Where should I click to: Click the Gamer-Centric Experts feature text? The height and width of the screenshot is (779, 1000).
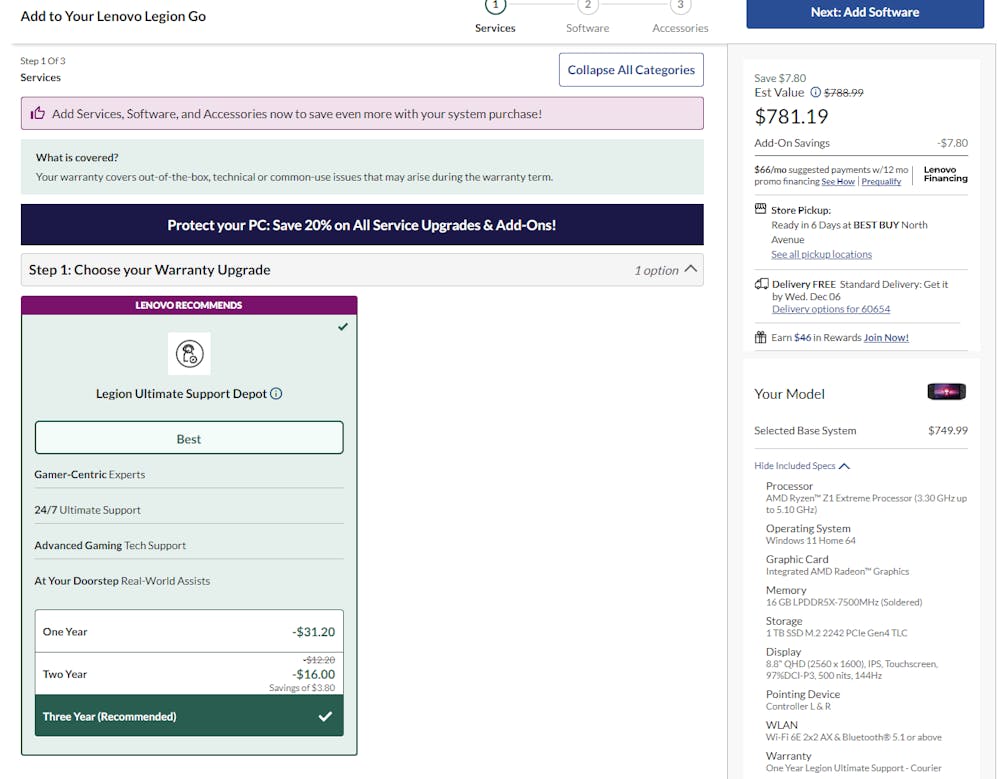[89, 474]
